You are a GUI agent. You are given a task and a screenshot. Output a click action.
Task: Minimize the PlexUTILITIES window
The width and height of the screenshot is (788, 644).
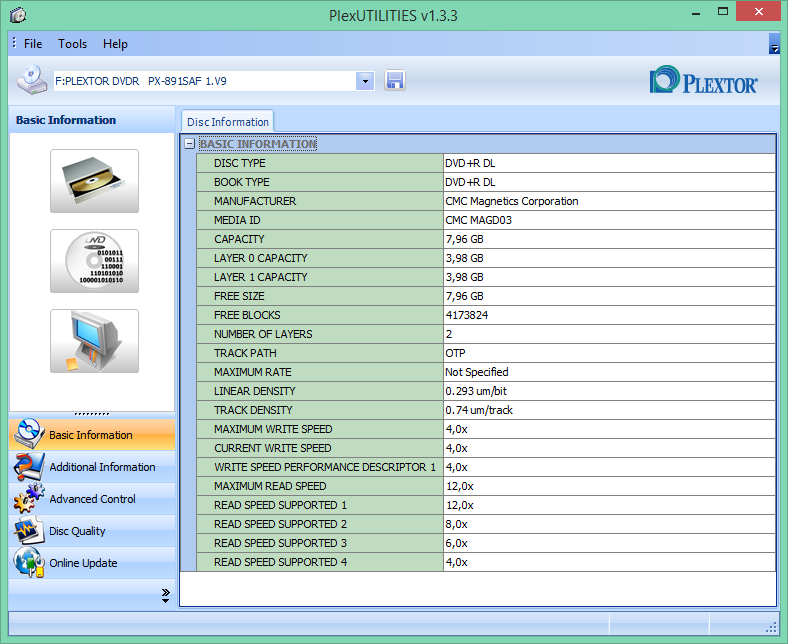tap(696, 13)
